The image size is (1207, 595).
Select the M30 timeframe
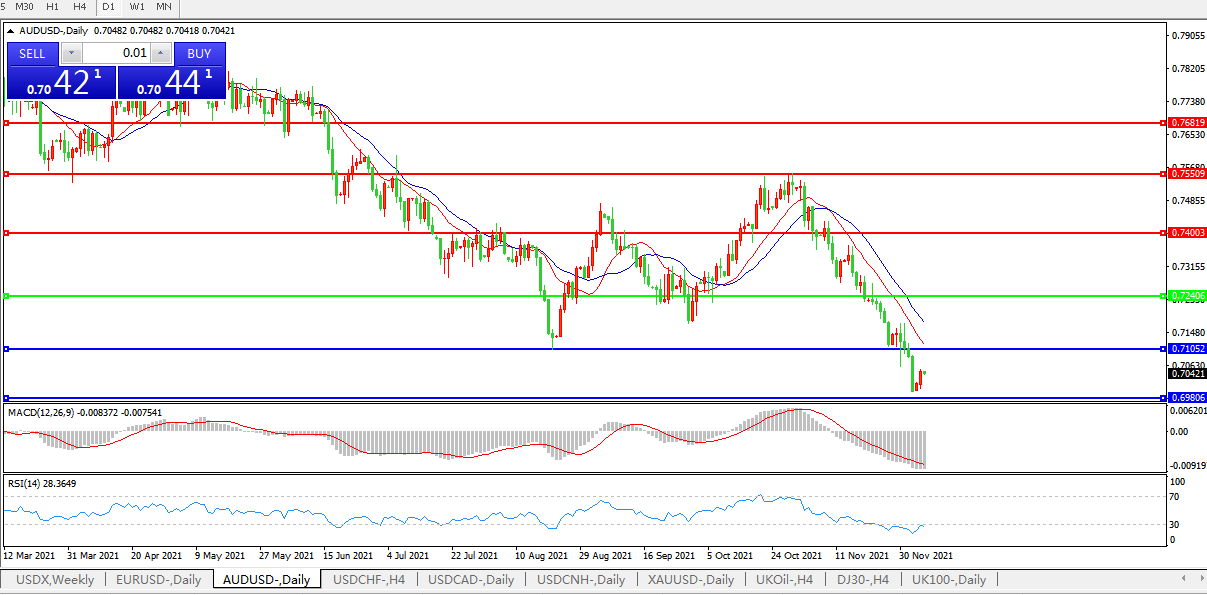(24, 7)
